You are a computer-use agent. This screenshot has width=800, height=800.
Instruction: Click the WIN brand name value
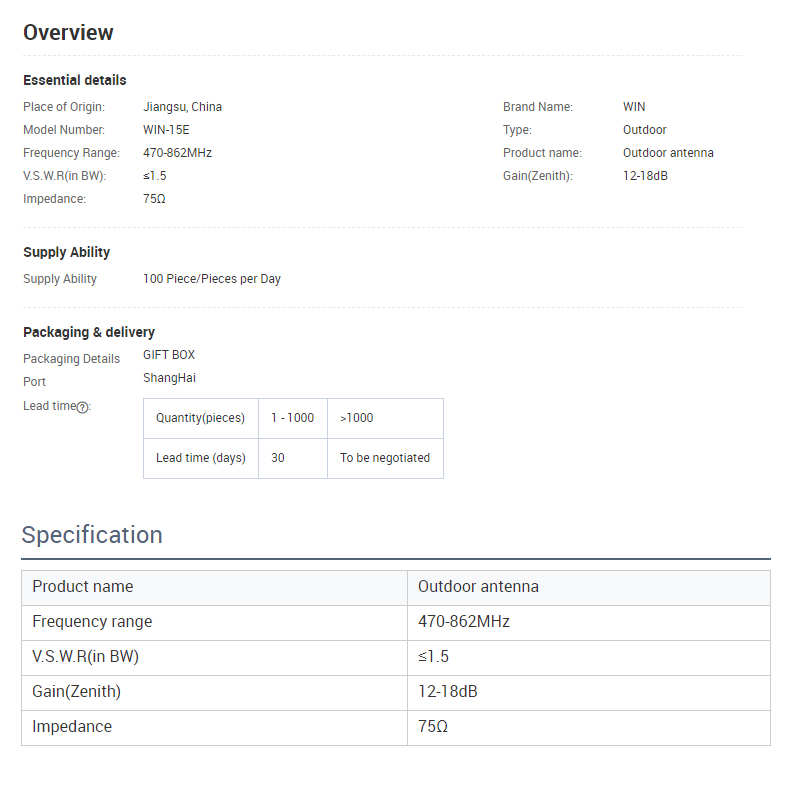634,107
